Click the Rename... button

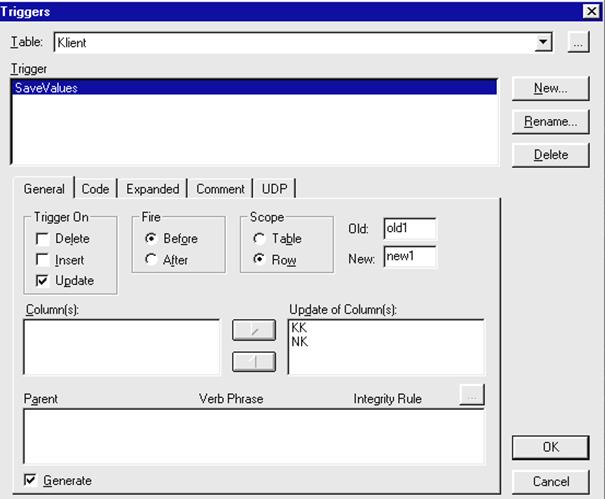[551, 122]
